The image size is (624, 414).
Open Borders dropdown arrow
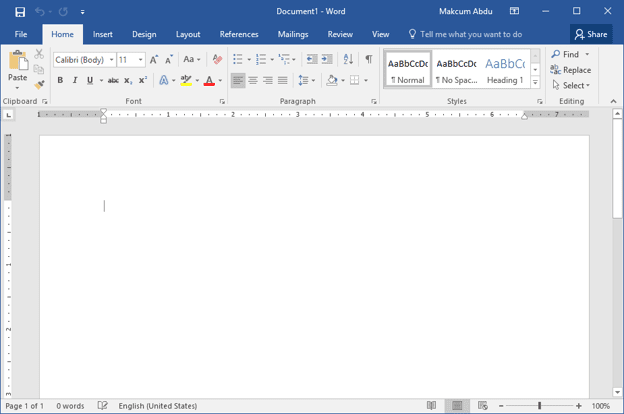click(x=366, y=80)
